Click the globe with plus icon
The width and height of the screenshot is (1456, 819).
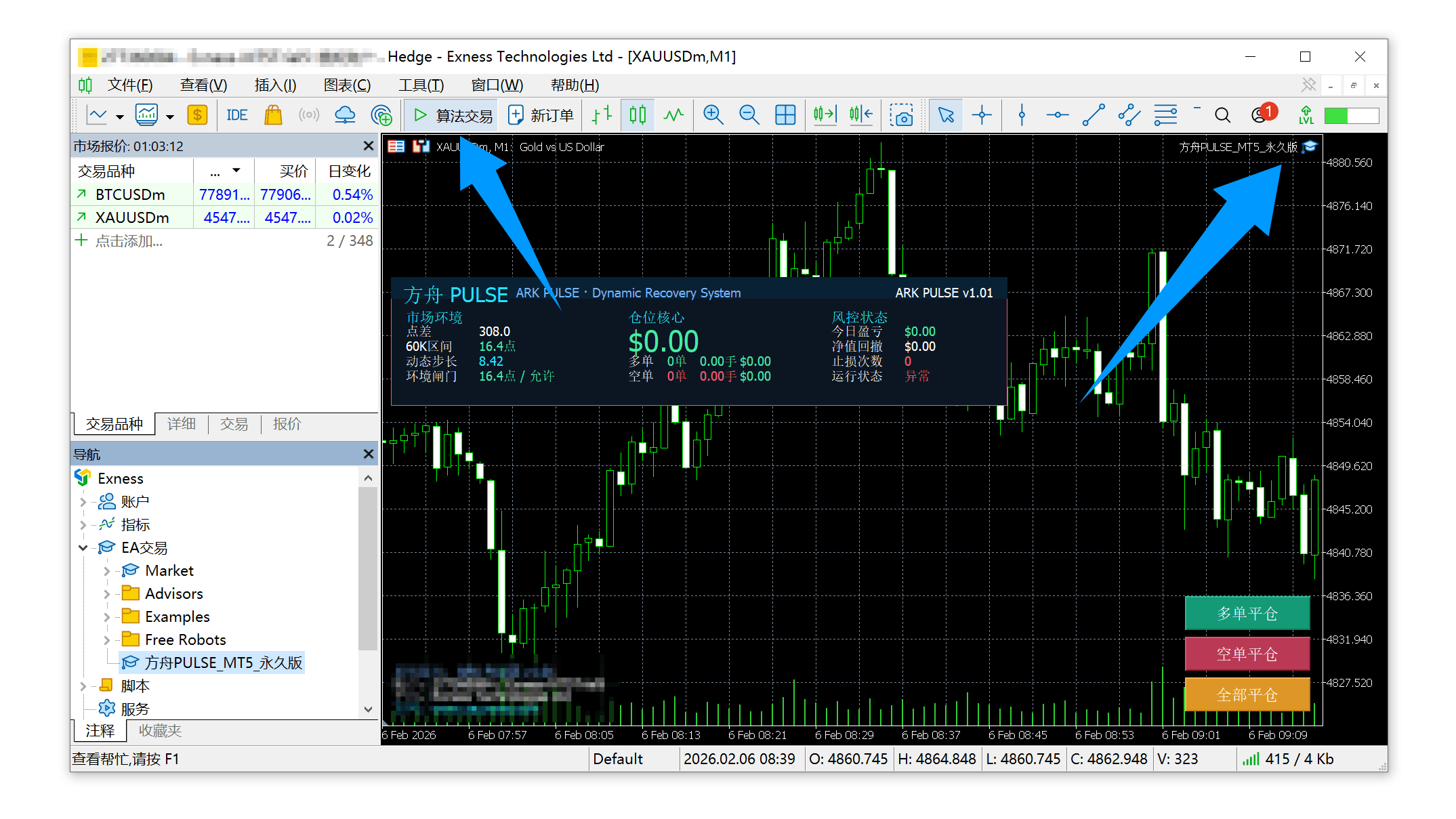coord(381,115)
